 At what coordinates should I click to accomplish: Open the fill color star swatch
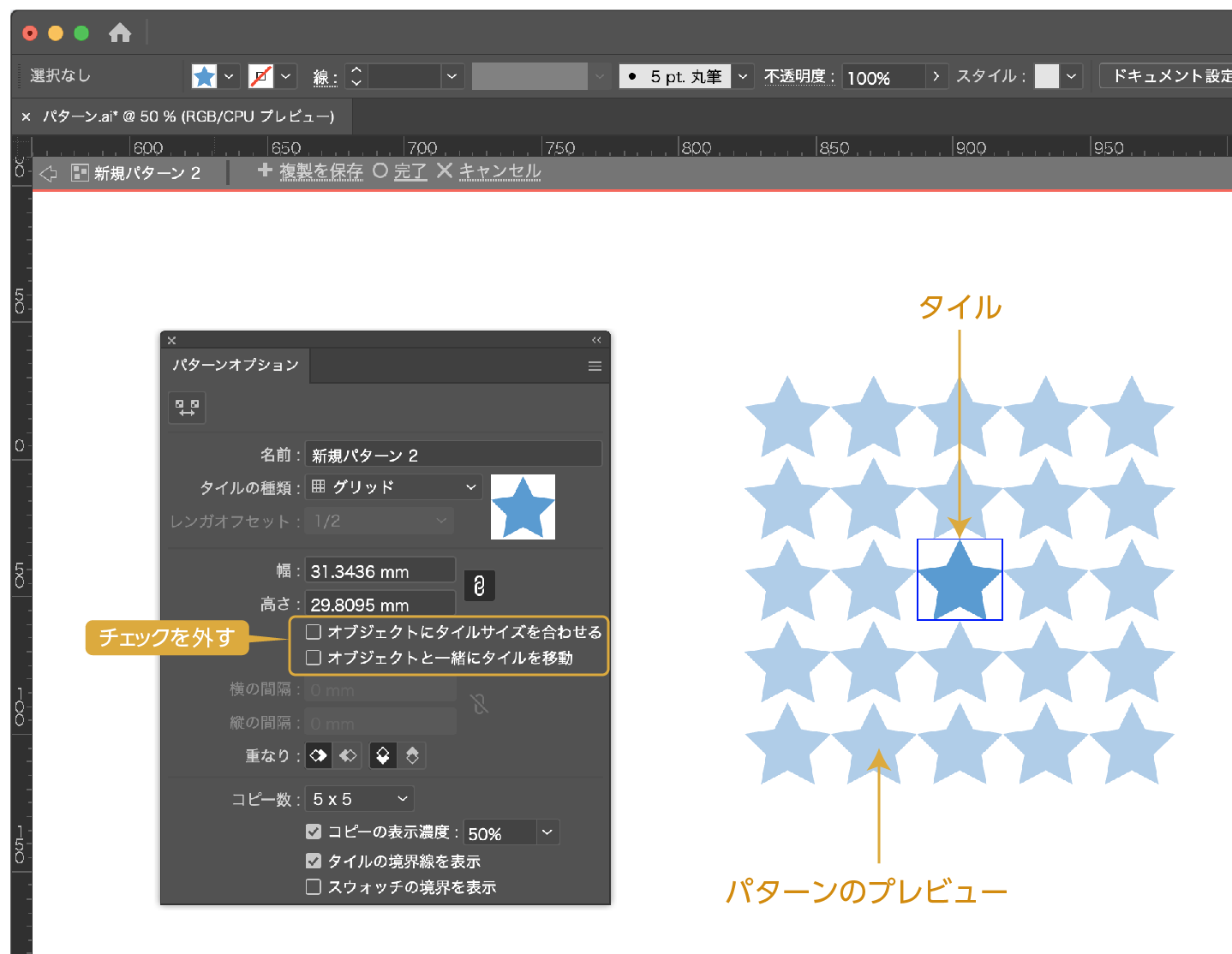coord(204,76)
